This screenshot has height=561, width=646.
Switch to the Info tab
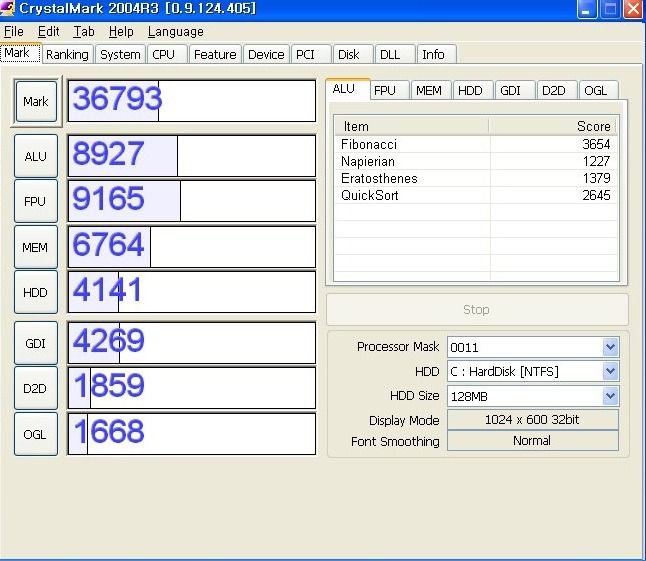[436, 54]
